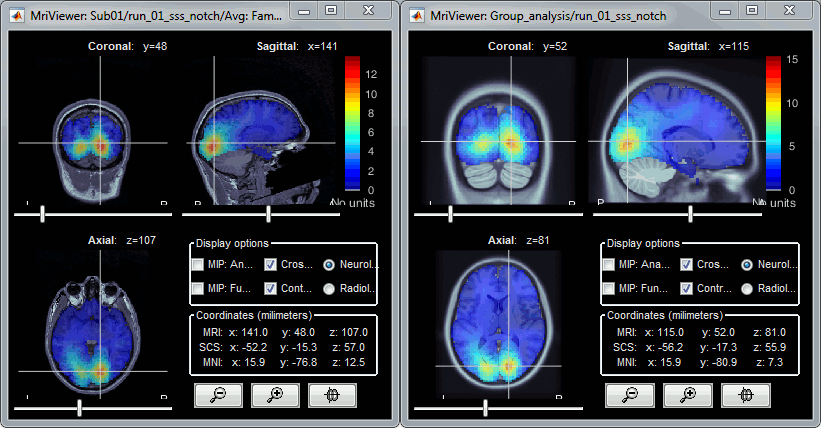
Task: Click the coronal slice slider in Sub01 viewer
Action: point(42,213)
